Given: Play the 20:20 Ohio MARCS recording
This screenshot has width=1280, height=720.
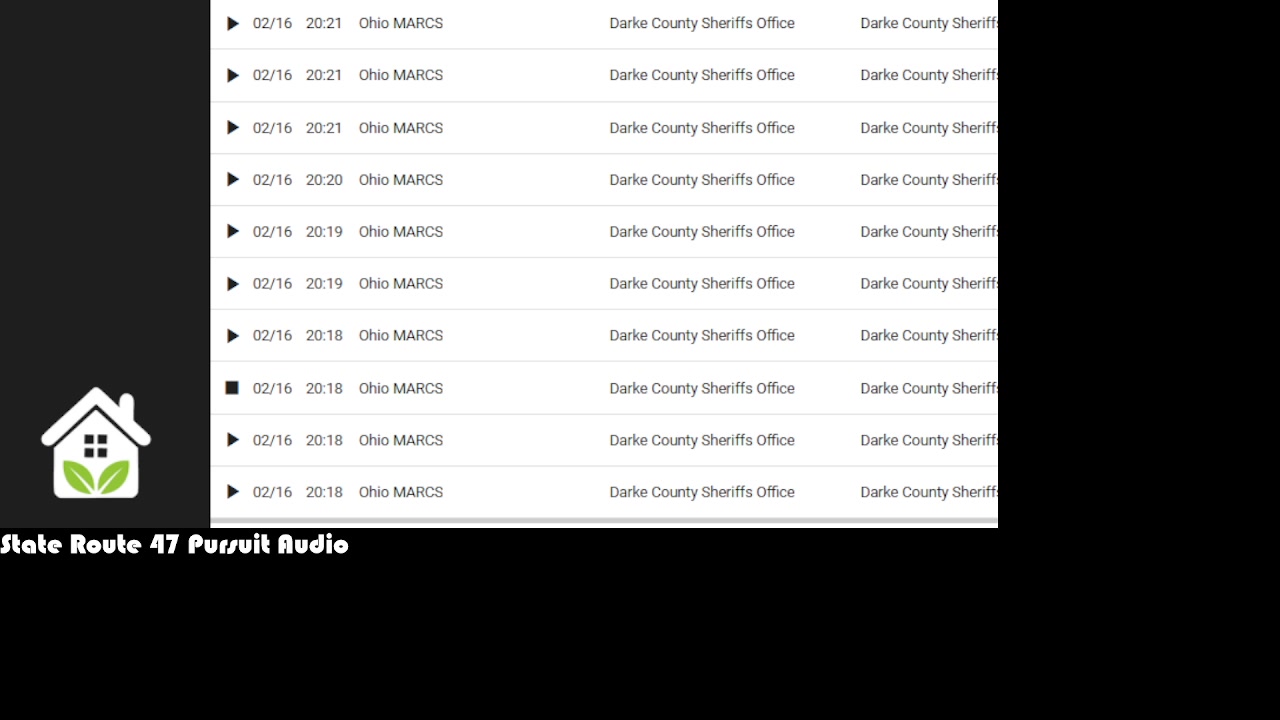Looking at the screenshot, I should tap(233, 180).
